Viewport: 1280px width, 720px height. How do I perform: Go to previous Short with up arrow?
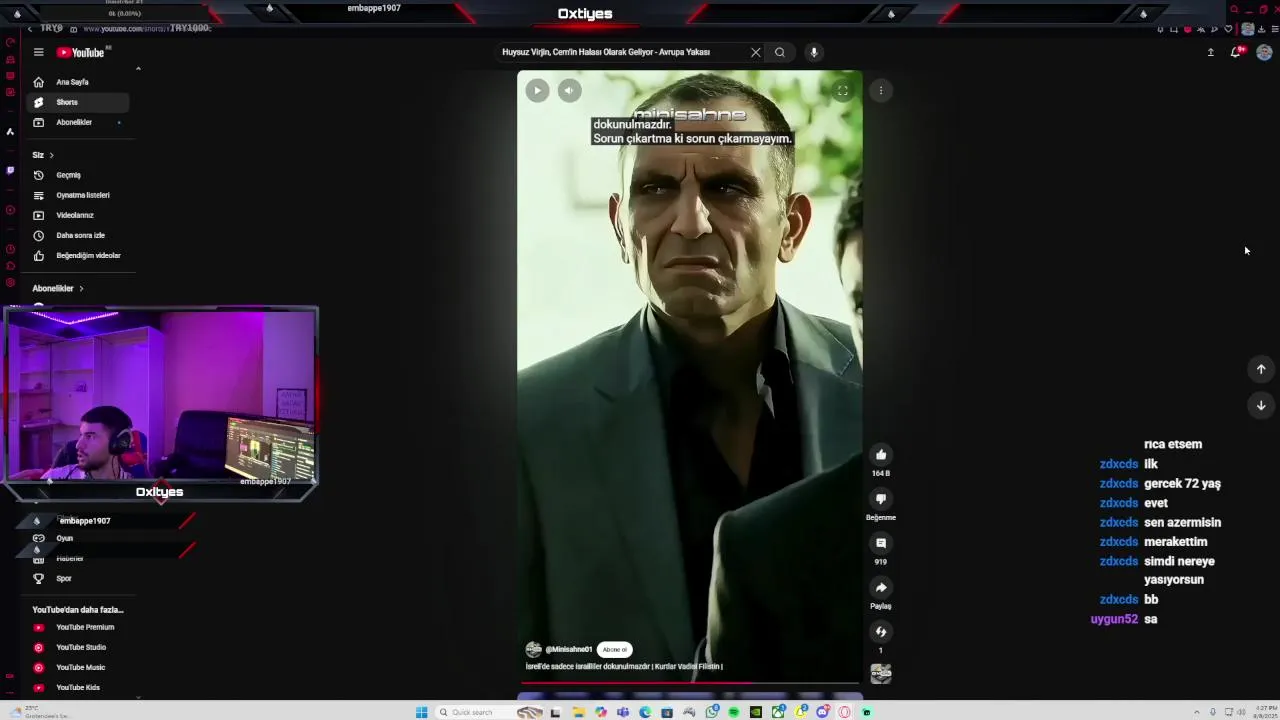[1261, 369]
